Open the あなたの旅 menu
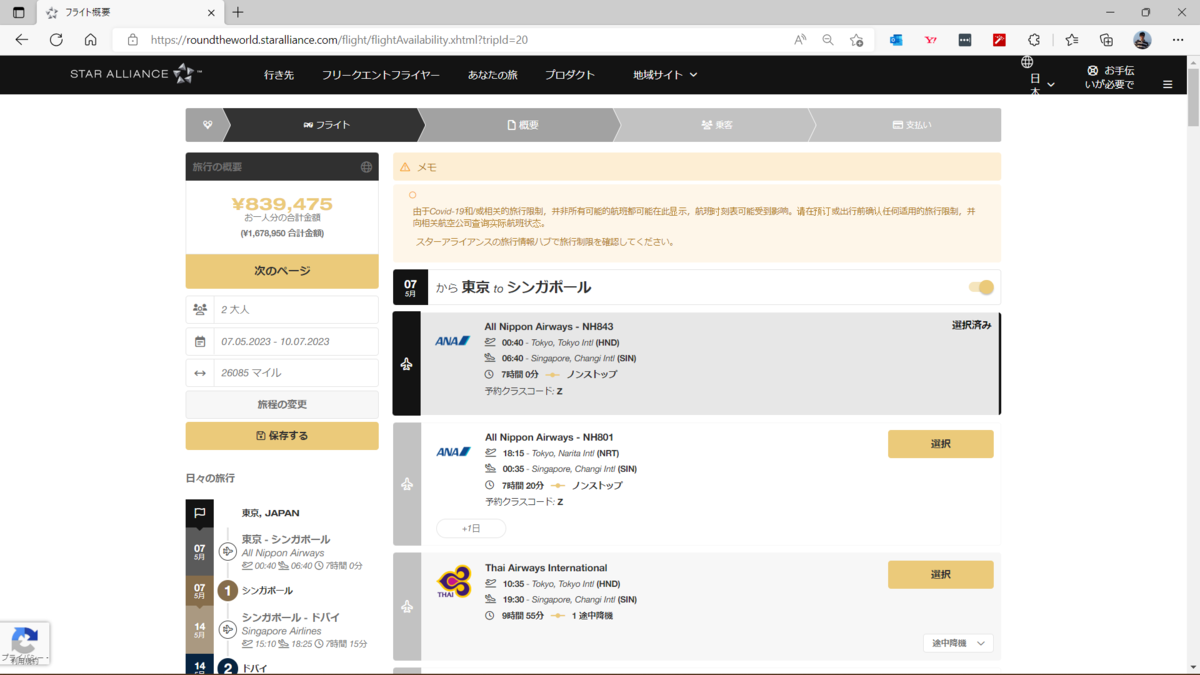Viewport: 1200px width, 675px height. pos(493,75)
